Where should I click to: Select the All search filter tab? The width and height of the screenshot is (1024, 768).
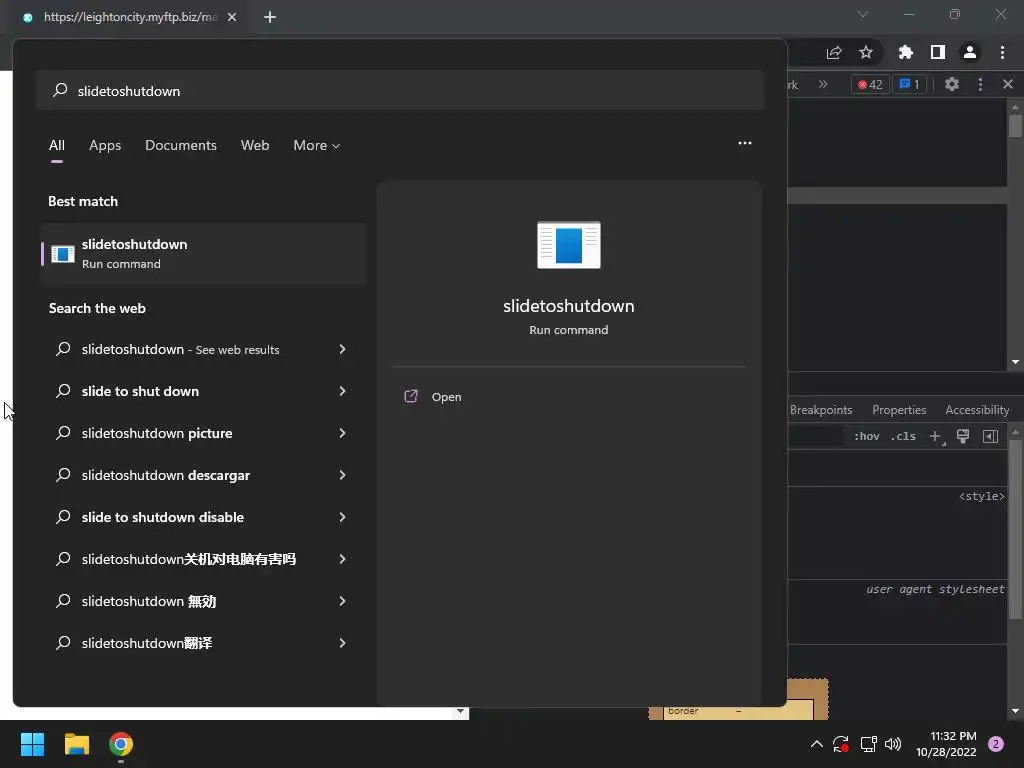pos(57,146)
